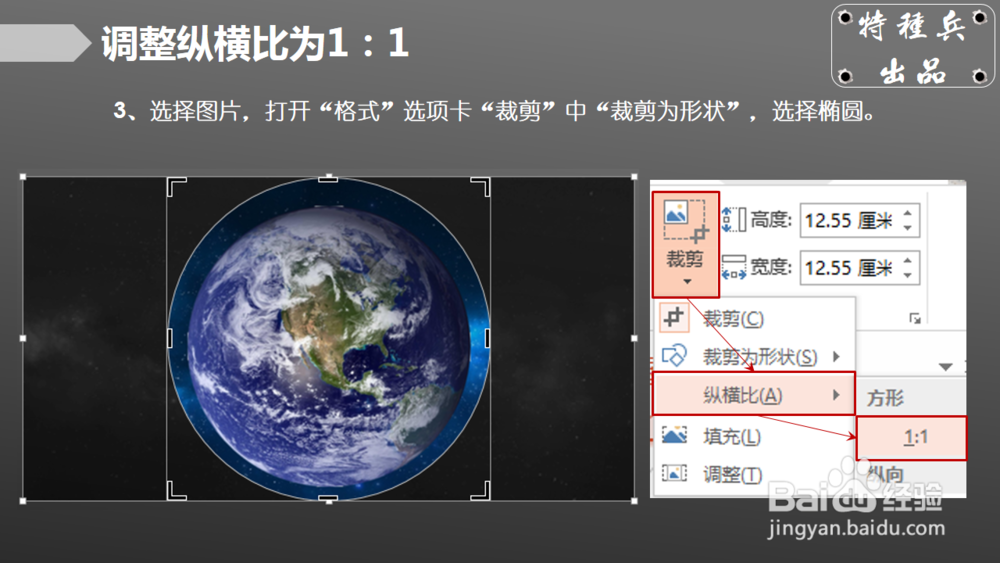Increase width with up stepper arrow
Viewport: 1000px width, 563px height.
908,260
